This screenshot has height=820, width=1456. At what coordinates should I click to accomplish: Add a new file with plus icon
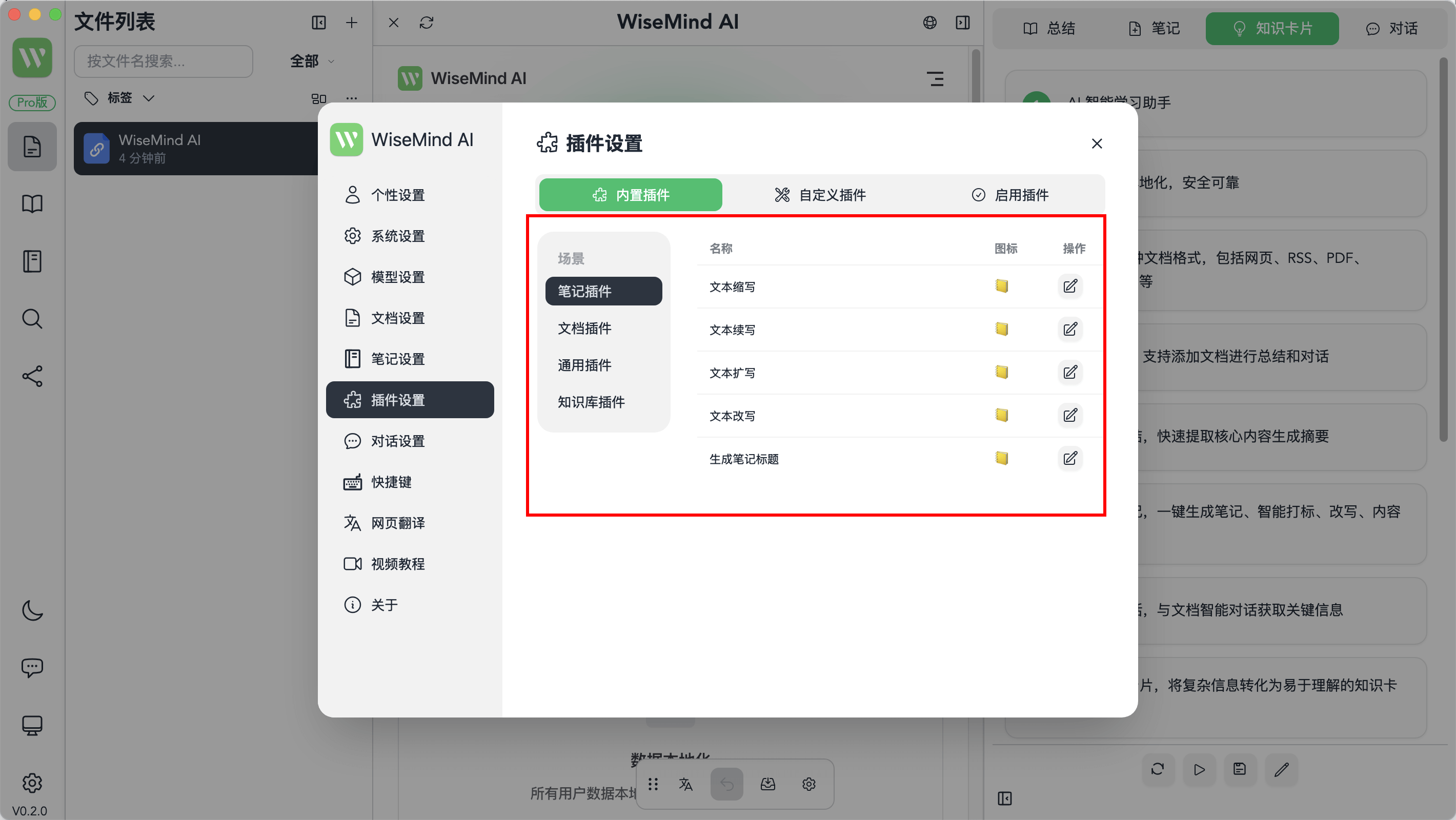point(352,23)
